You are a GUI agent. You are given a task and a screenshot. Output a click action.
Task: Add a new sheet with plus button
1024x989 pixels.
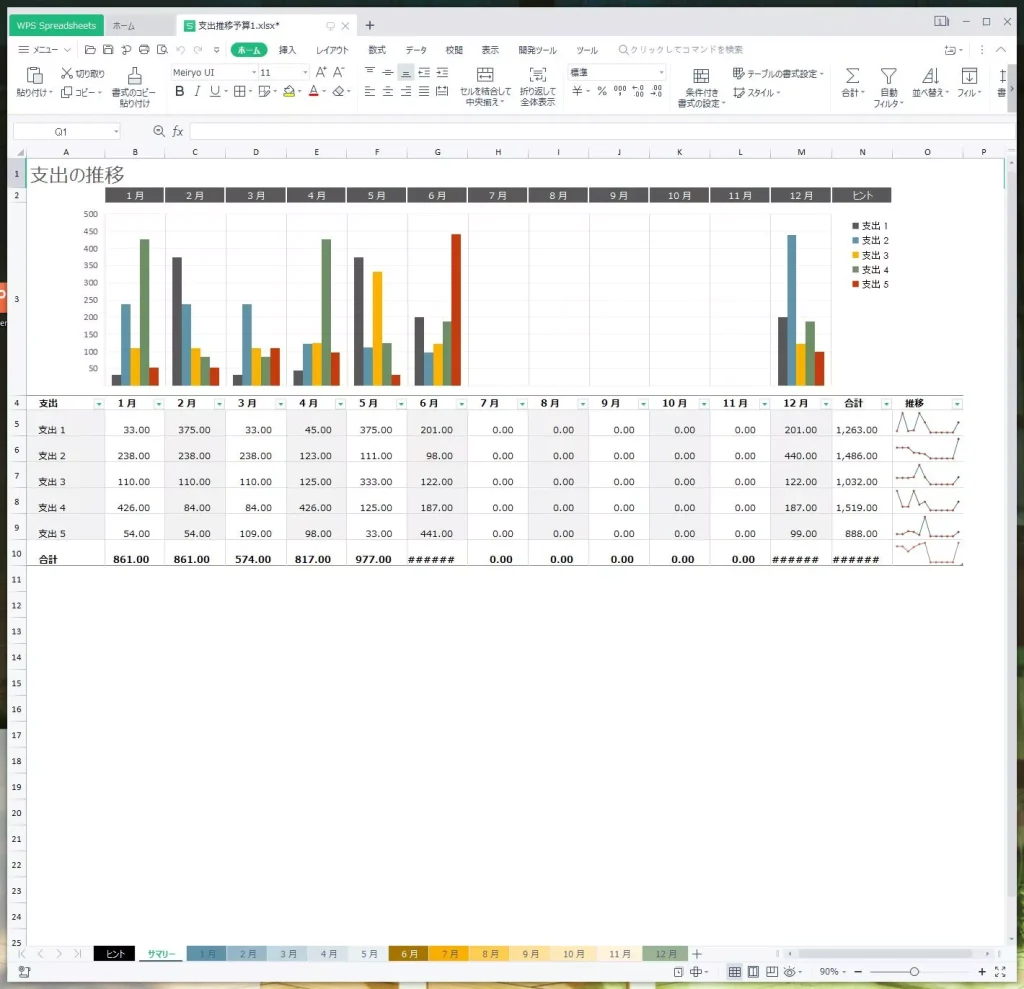[697, 954]
